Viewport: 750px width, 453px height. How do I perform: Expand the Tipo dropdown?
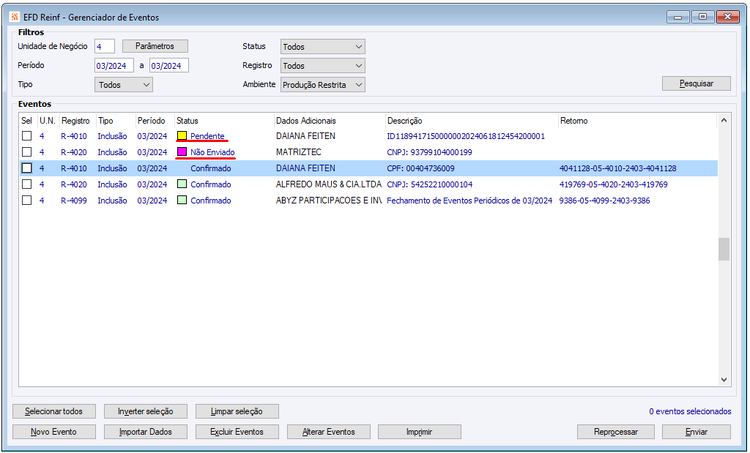pos(123,85)
